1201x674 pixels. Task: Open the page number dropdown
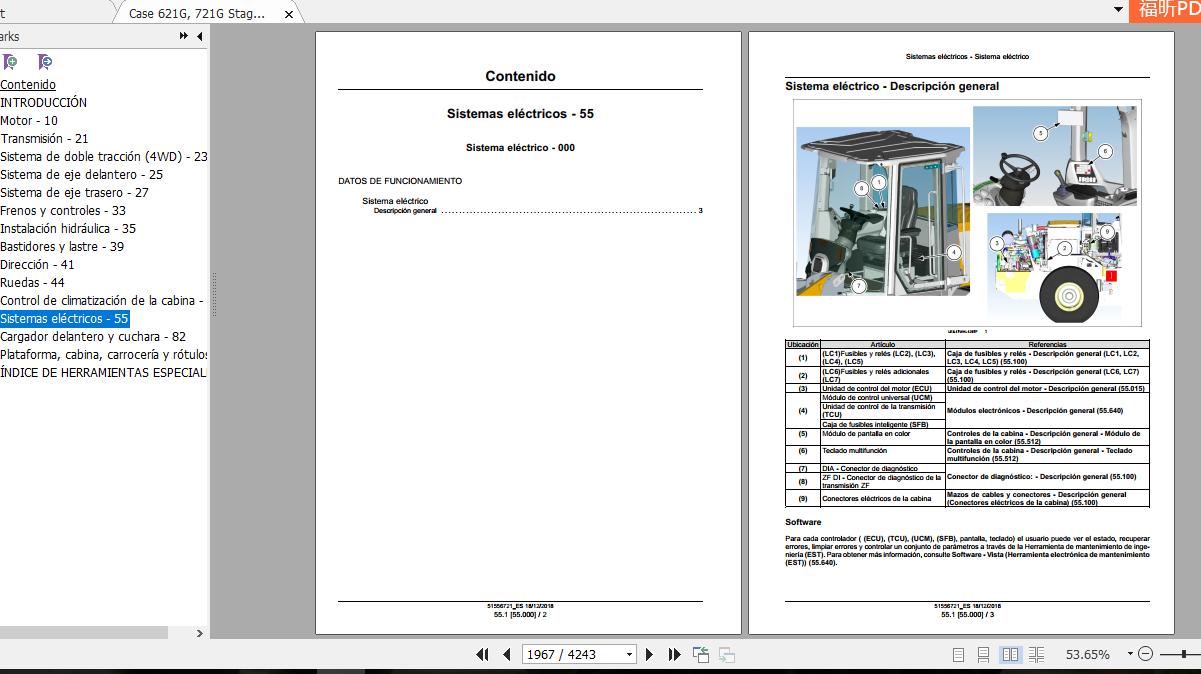tap(629, 654)
